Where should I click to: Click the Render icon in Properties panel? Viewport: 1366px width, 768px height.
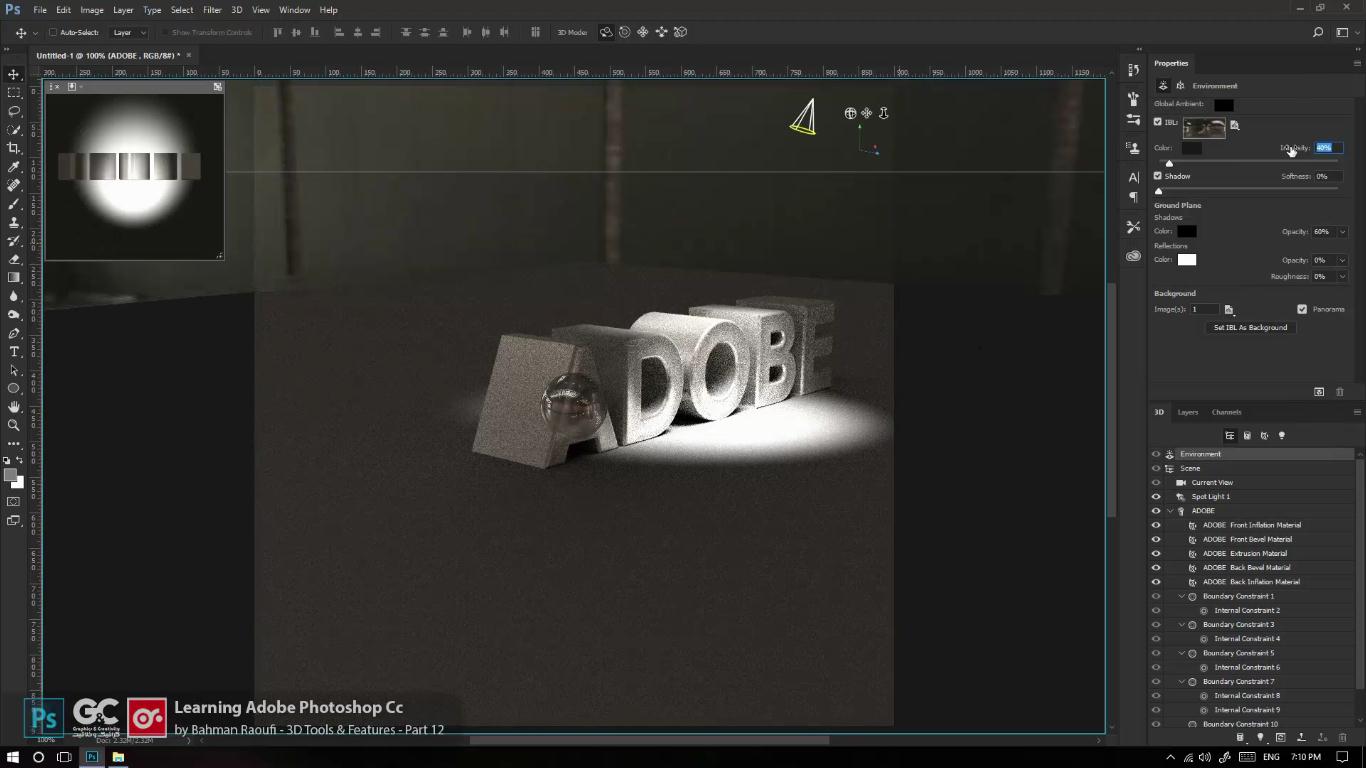point(1319,392)
